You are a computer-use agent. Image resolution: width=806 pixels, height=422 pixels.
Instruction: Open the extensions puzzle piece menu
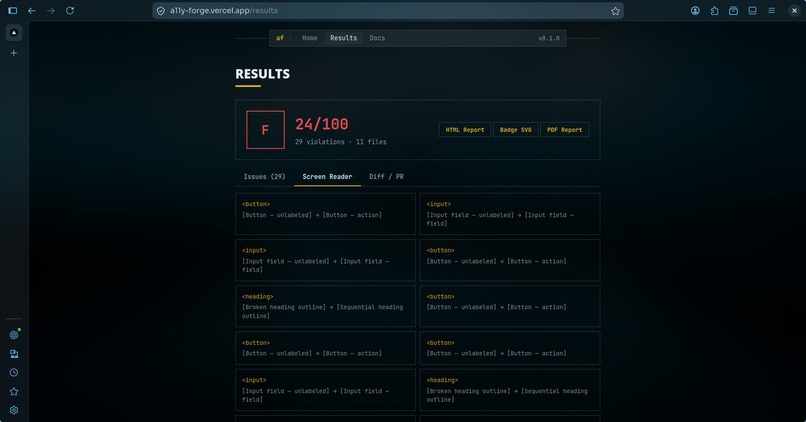point(715,11)
